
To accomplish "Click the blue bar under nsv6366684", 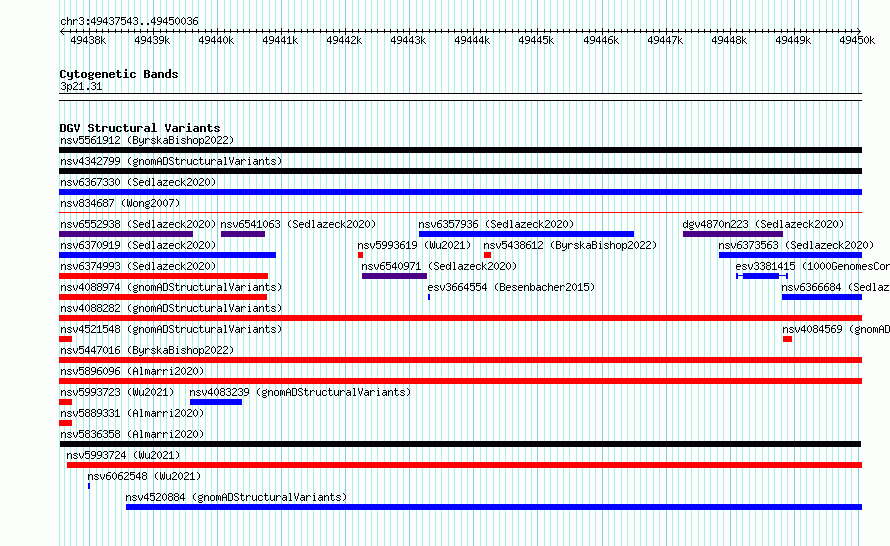I will [822, 297].
